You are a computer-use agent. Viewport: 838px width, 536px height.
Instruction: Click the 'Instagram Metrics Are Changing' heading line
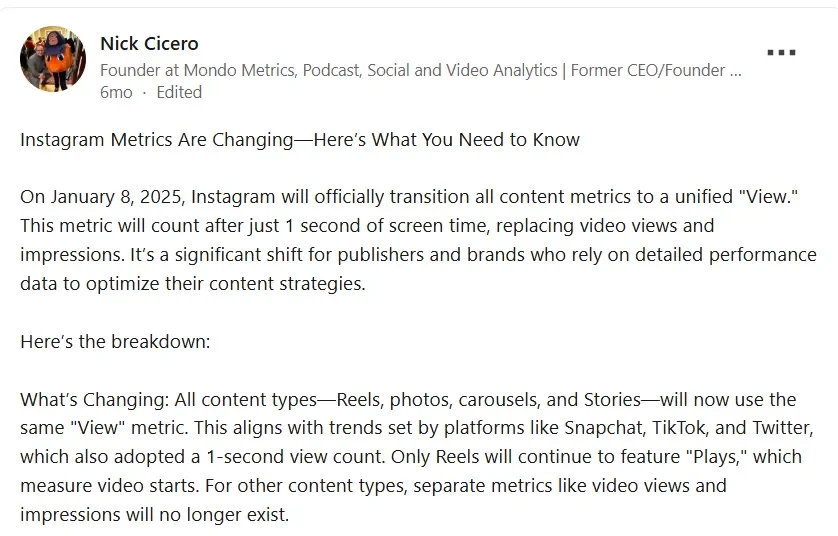[x=299, y=139]
